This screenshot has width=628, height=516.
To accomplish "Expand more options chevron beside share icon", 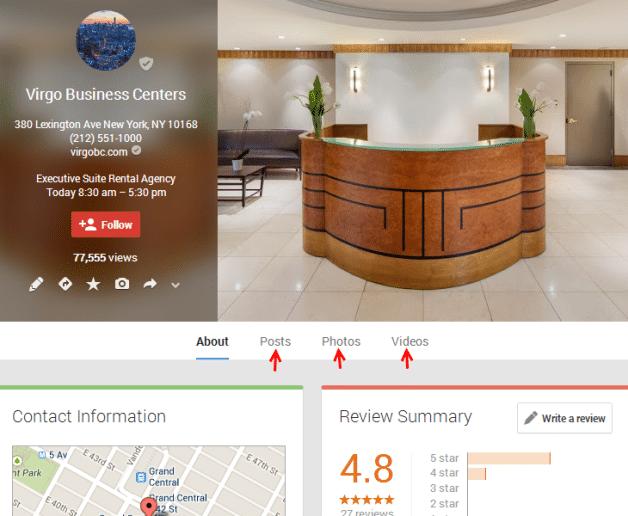I will (175, 285).
